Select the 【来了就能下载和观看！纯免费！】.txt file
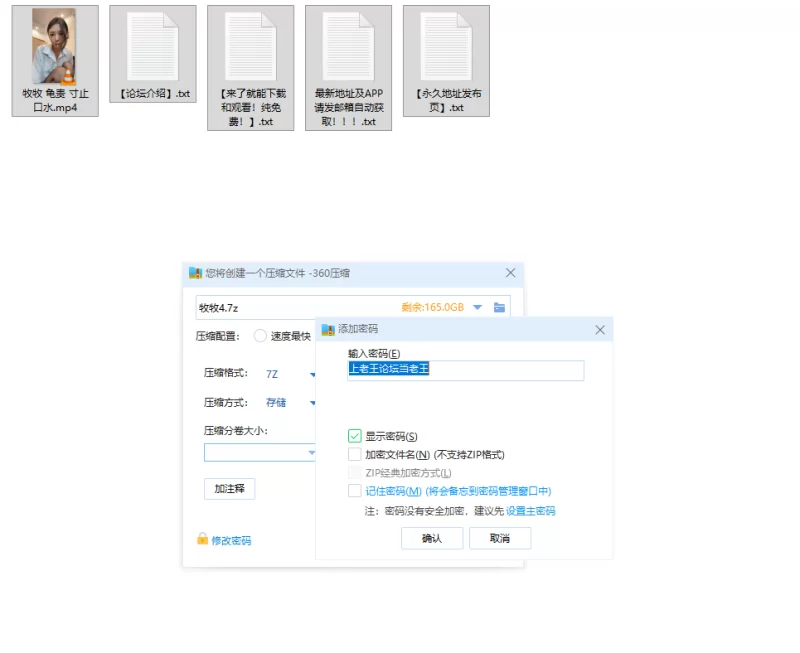This screenshot has height=653, width=800. click(251, 68)
